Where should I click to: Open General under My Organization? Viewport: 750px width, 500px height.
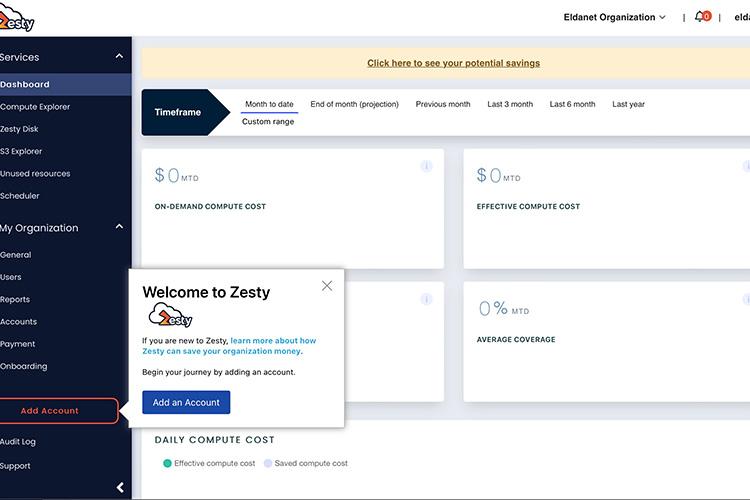click(x=16, y=255)
